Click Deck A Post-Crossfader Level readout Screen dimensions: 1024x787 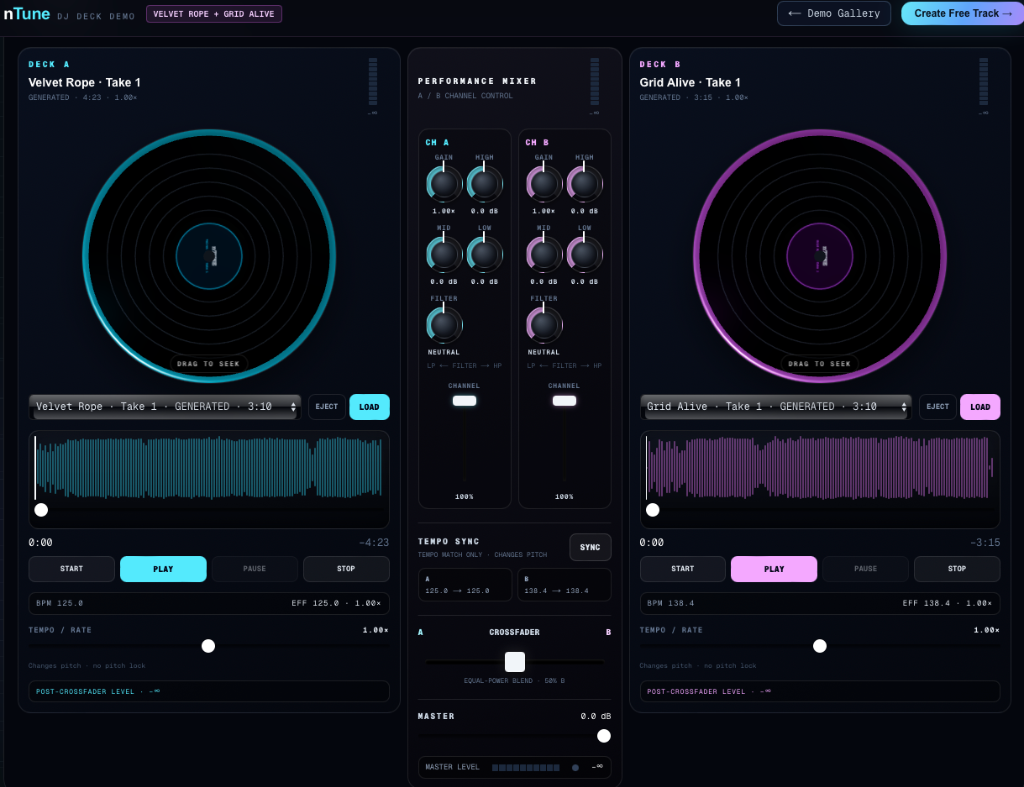click(209, 691)
